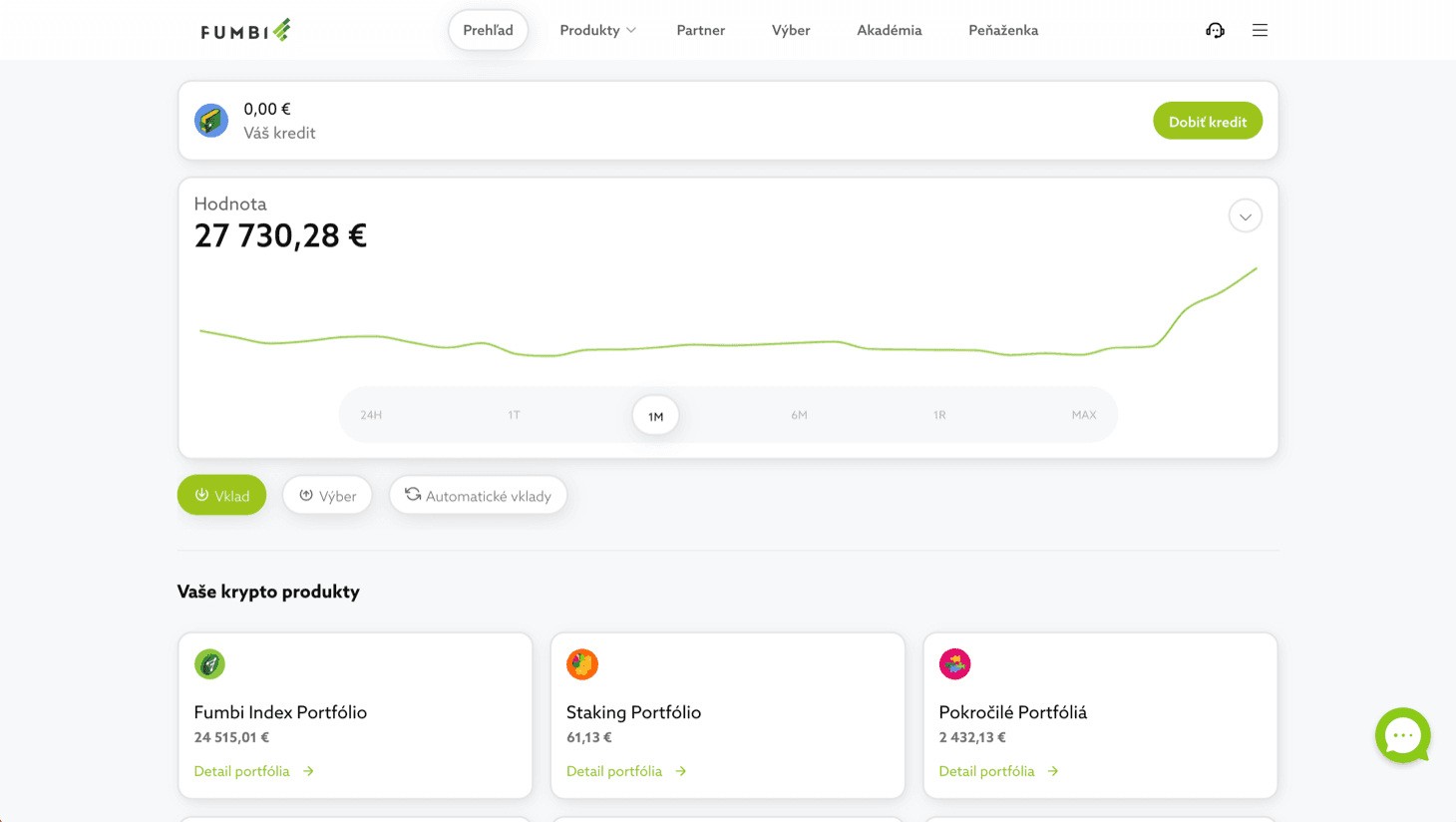Image resolution: width=1456 pixels, height=822 pixels.
Task: Click the Výber withdrawal button below chart
Action: (327, 495)
